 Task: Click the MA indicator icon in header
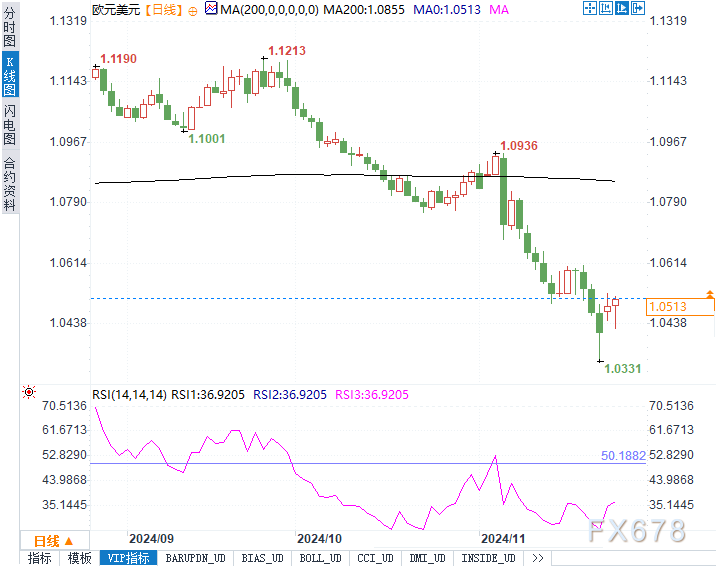coord(210,9)
